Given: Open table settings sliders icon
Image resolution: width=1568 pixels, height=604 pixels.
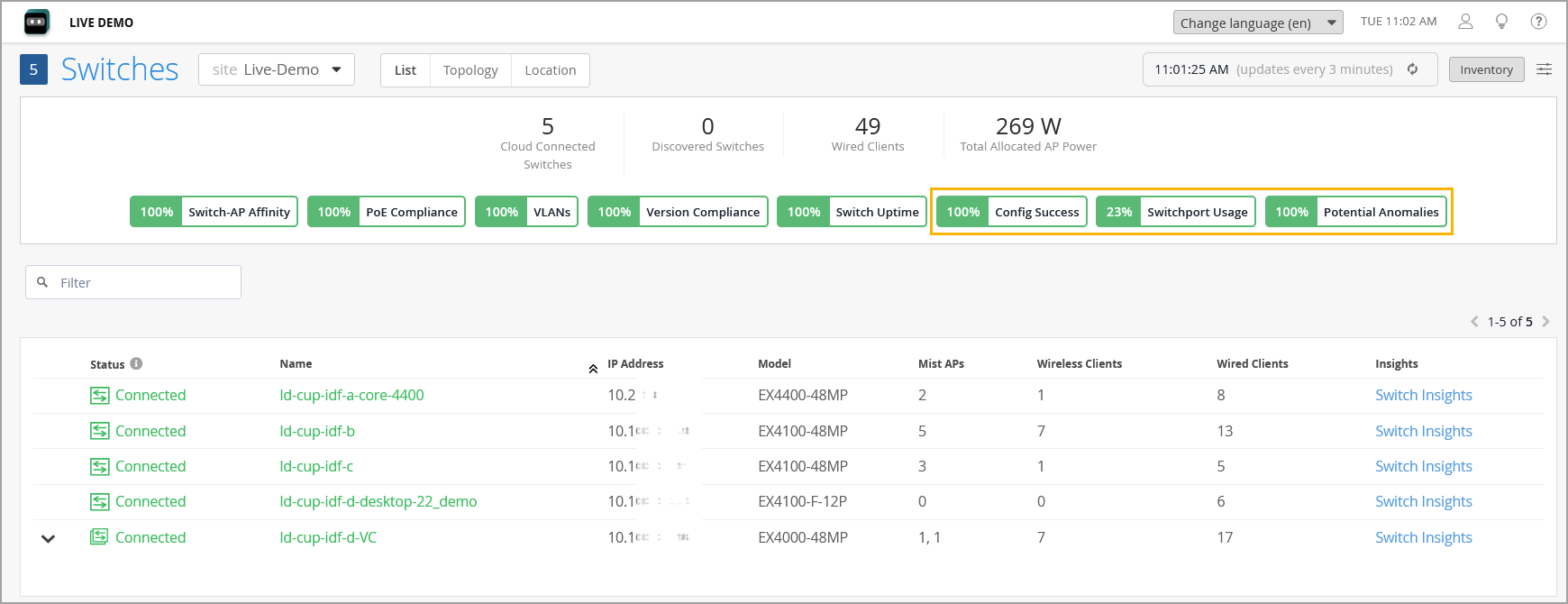Looking at the screenshot, I should point(1544,69).
